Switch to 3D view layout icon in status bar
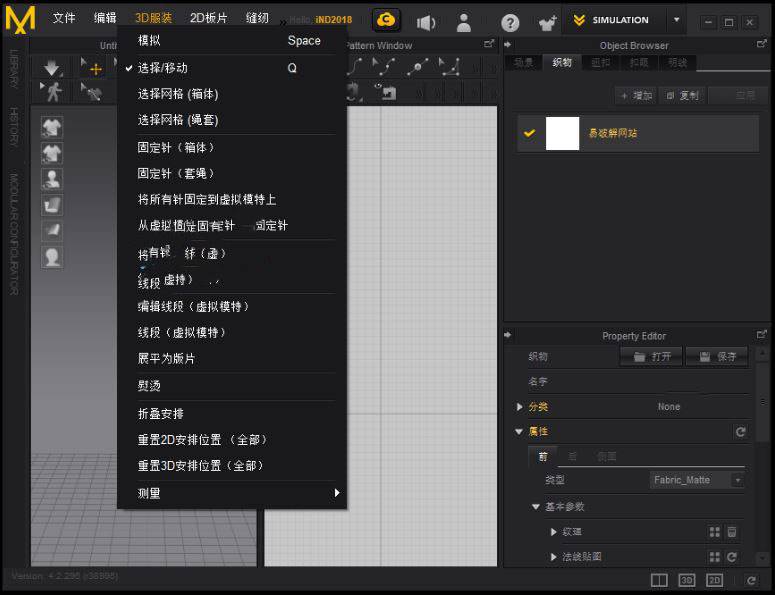The height and width of the screenshot is (595, 775). pos(687,580)
